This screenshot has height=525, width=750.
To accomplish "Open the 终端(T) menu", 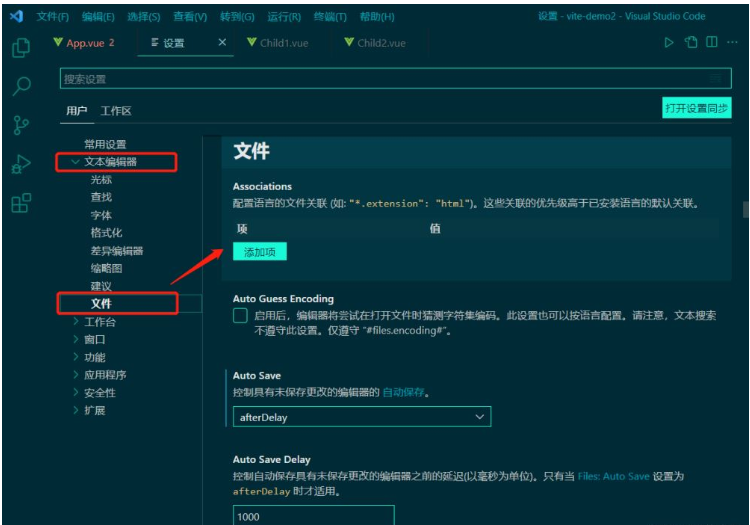I will 330,17.
